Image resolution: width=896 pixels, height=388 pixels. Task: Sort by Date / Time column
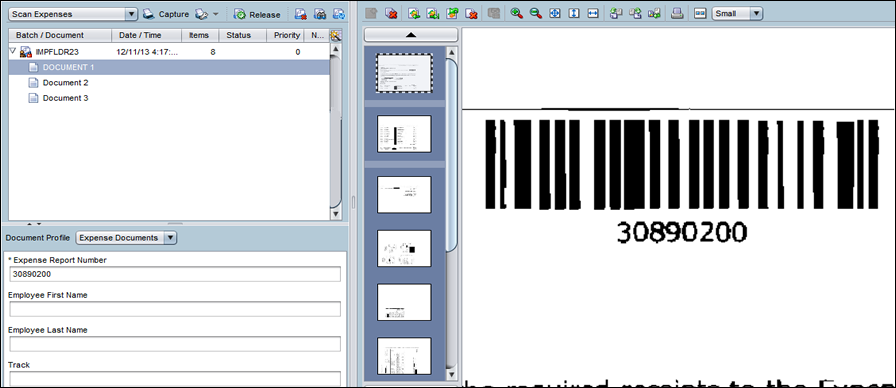146,35
